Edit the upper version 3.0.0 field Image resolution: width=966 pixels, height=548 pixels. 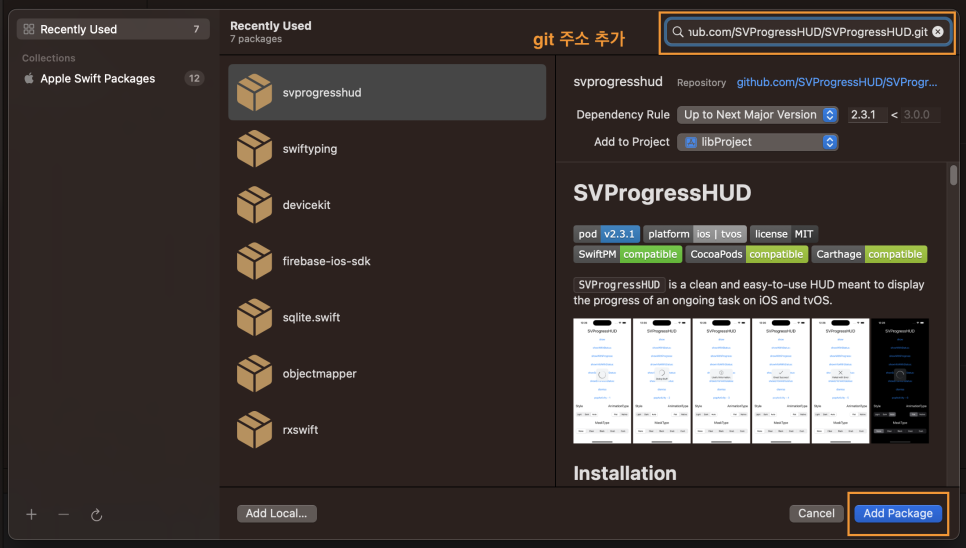920,115
